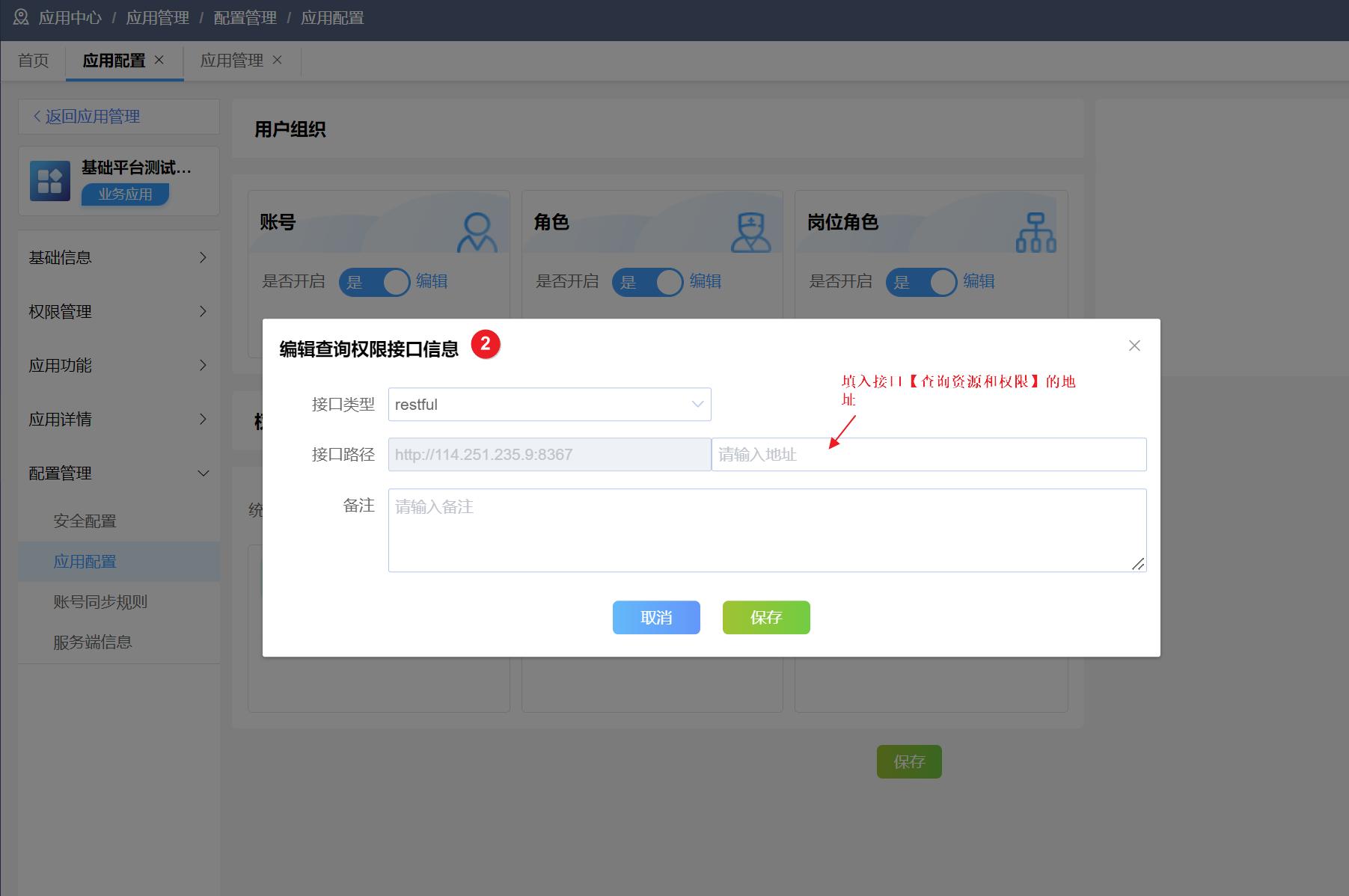Viewport: 1349px width, 896px height.
Task: Click the back arrow in 返回应用管理
Action: 37,116
